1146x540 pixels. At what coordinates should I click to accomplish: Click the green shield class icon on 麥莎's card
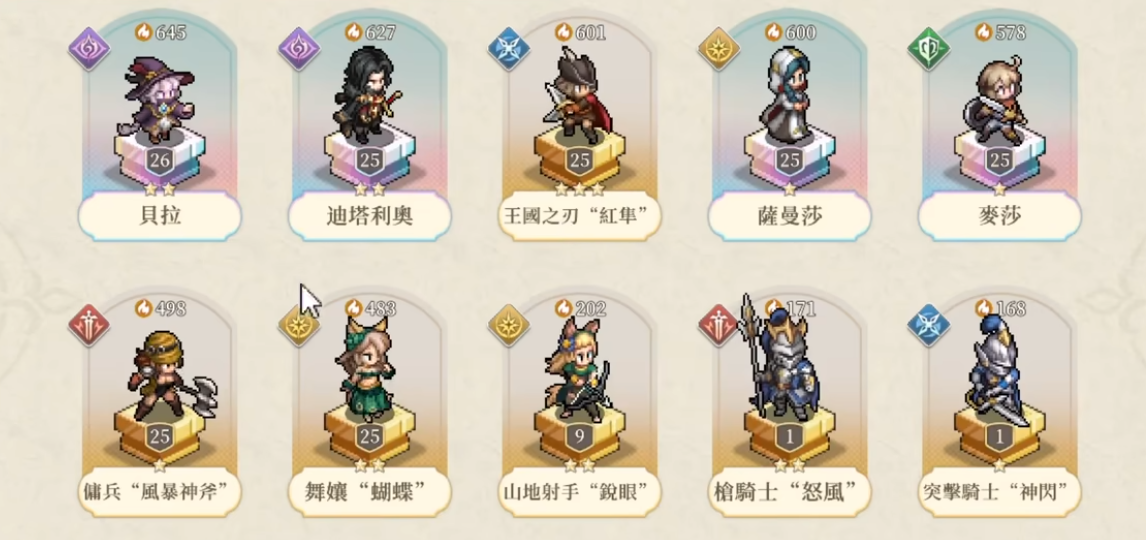pos(929,50)
